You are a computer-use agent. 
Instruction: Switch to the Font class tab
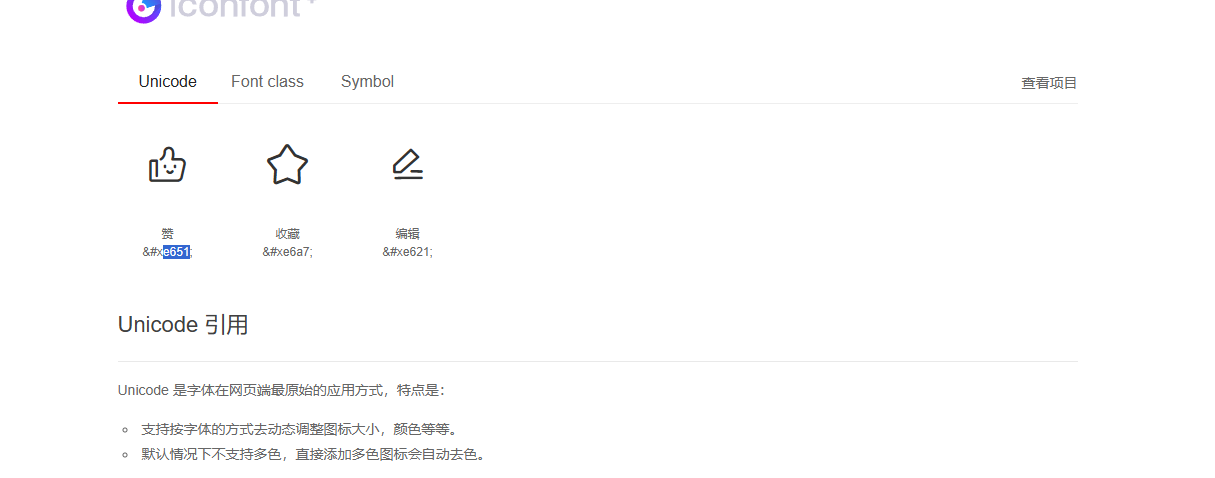[x=267, y=82]
